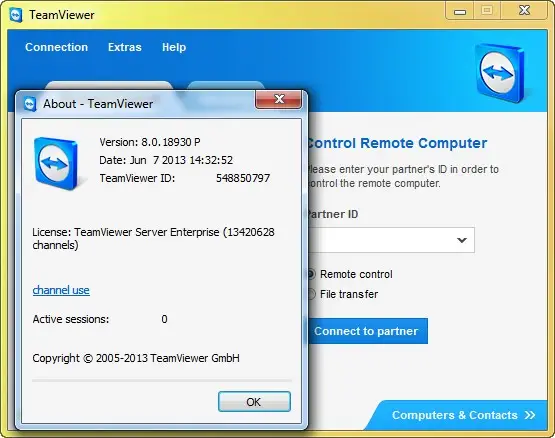Follow the channel use link

point(61,290)
